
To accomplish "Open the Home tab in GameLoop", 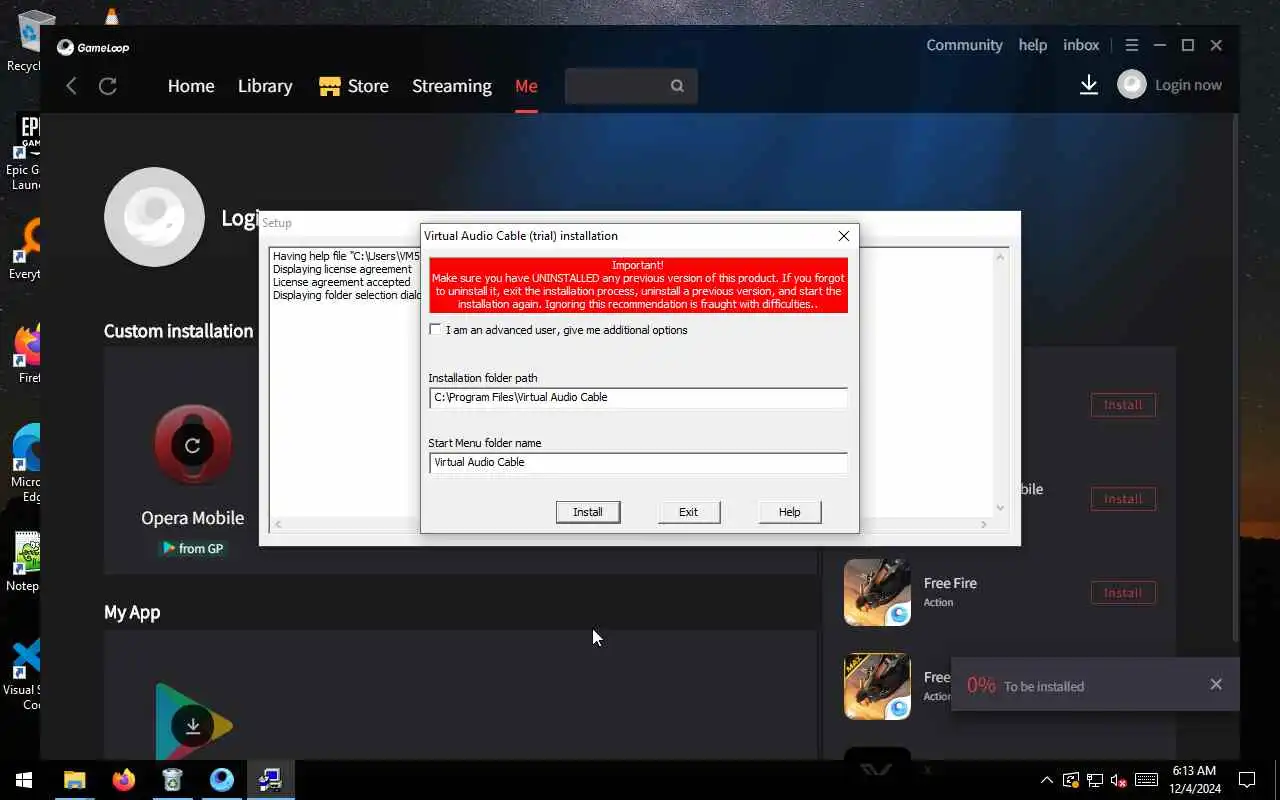I will pyautogui.click(x=191, y=86).
